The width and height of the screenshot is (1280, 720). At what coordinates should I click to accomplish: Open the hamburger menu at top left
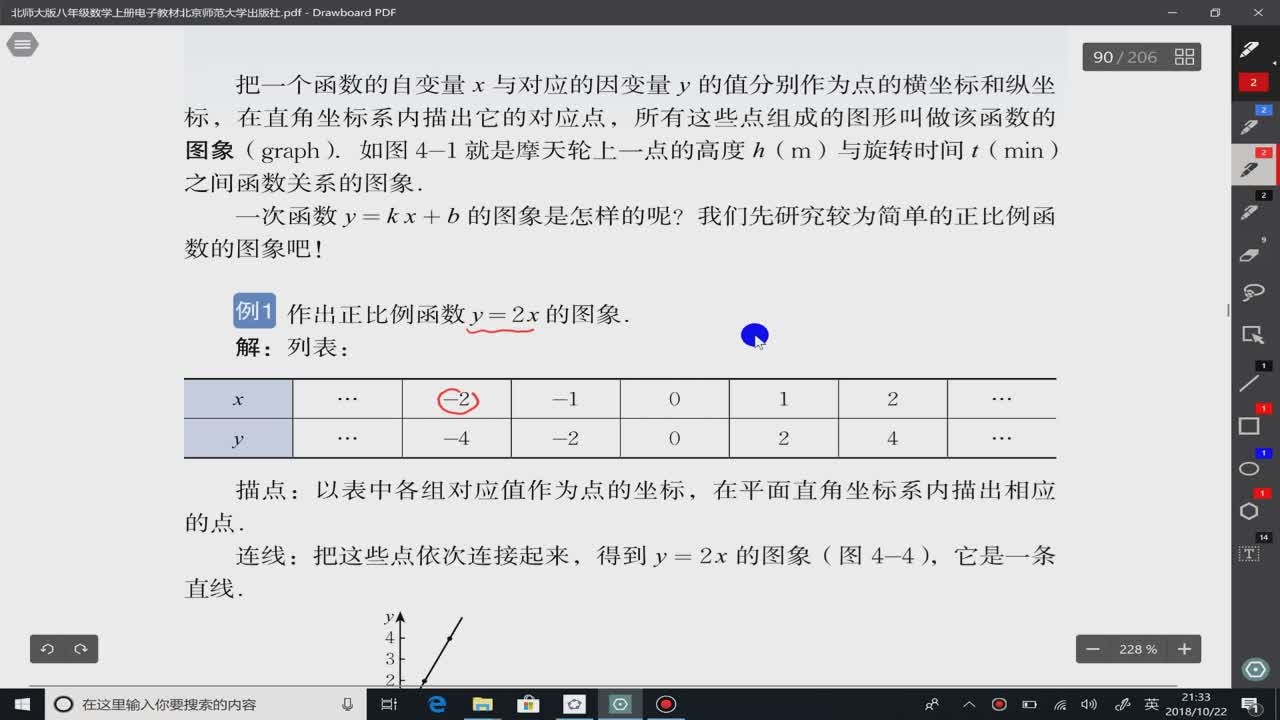click(22, 45)
